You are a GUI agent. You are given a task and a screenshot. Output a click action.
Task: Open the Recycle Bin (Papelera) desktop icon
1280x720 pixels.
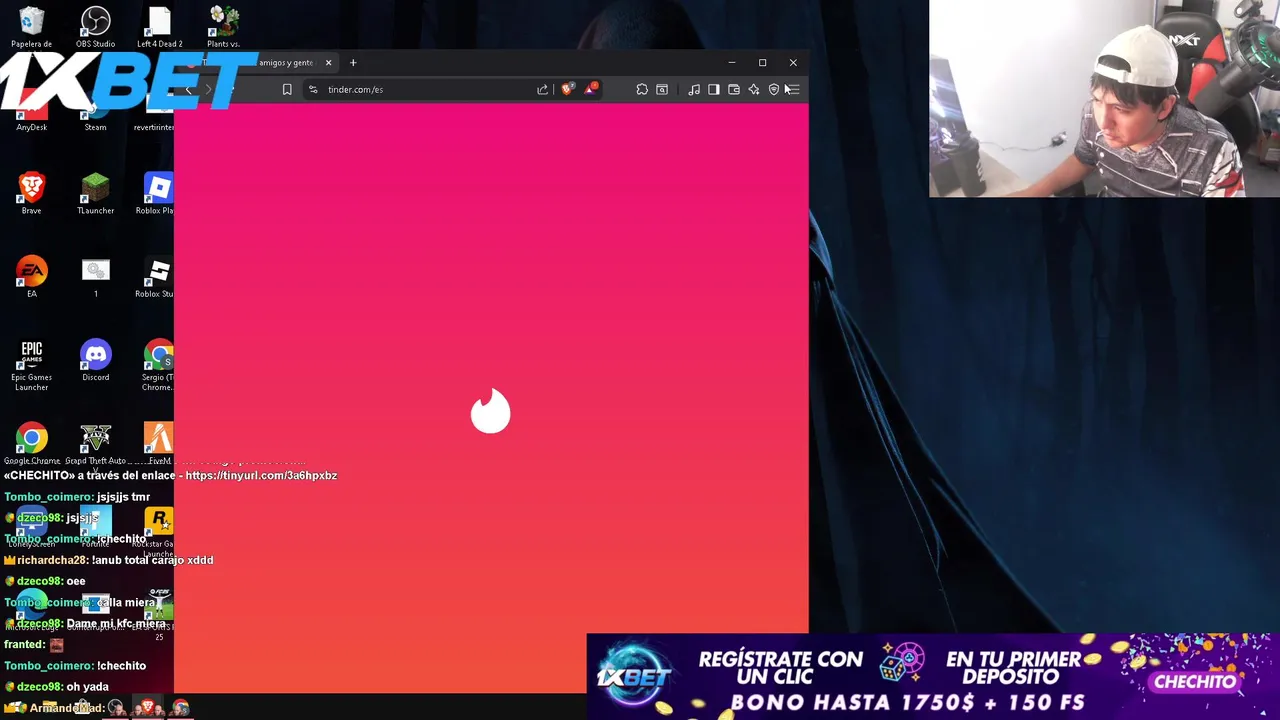point(31,26)
